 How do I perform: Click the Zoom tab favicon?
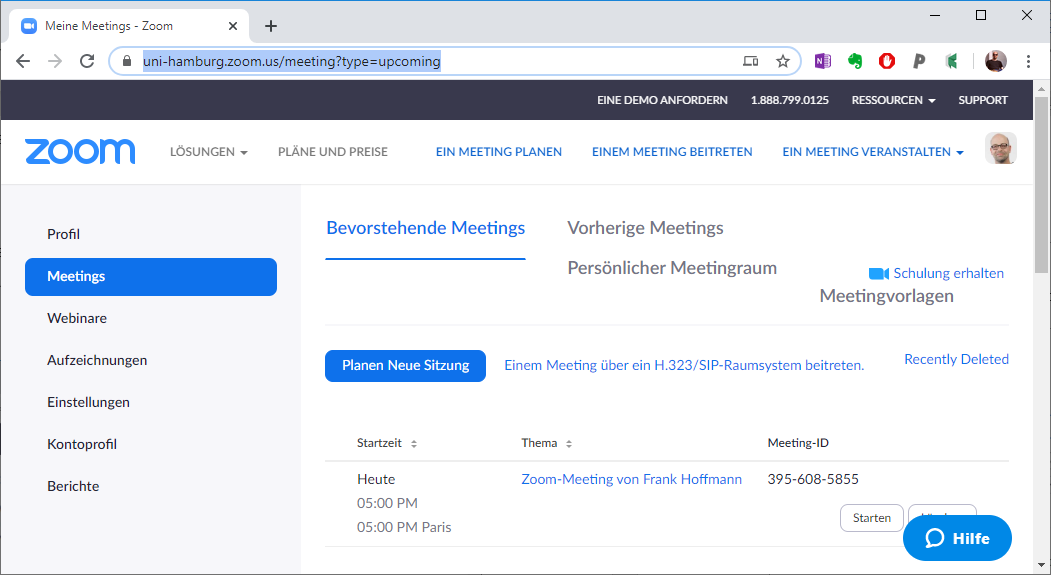tap(29, 26)
